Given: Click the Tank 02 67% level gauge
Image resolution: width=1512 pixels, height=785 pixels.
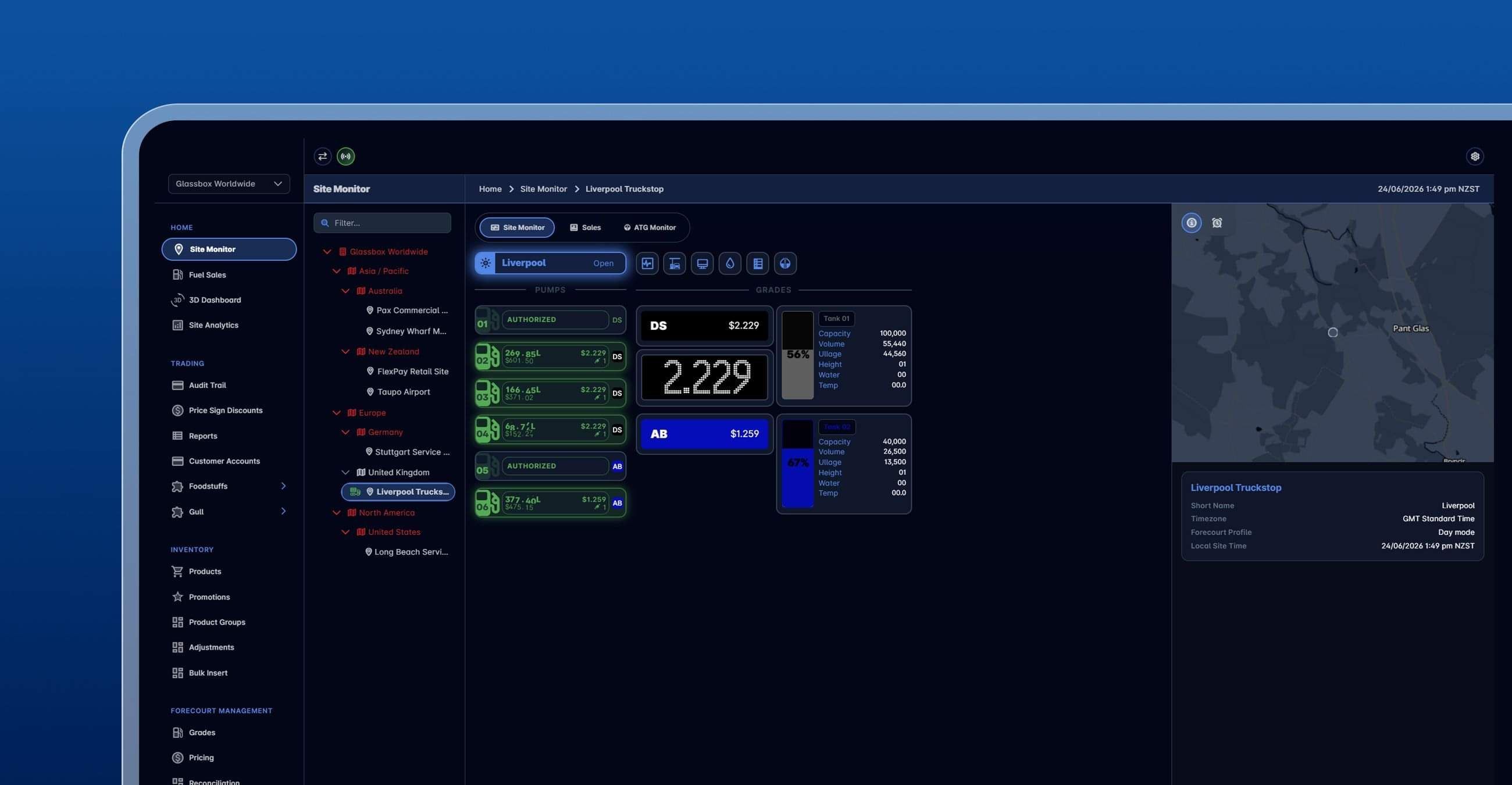Looking at the screenshot, I should [798, 463].
